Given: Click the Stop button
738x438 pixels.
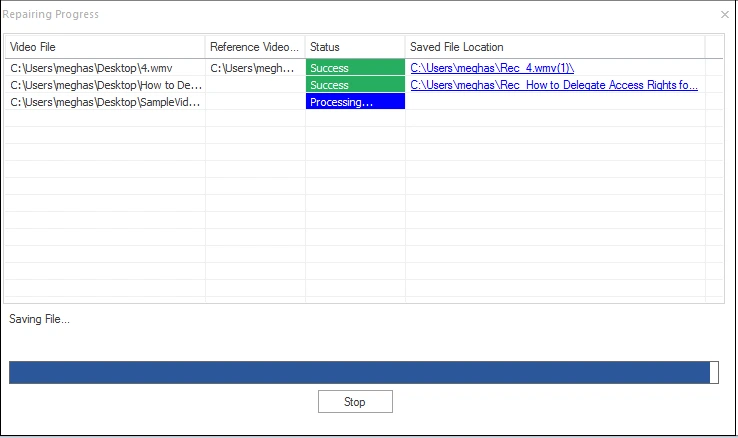Looking at the screenshot, I should pyautogui.click(x=355, y=402).
